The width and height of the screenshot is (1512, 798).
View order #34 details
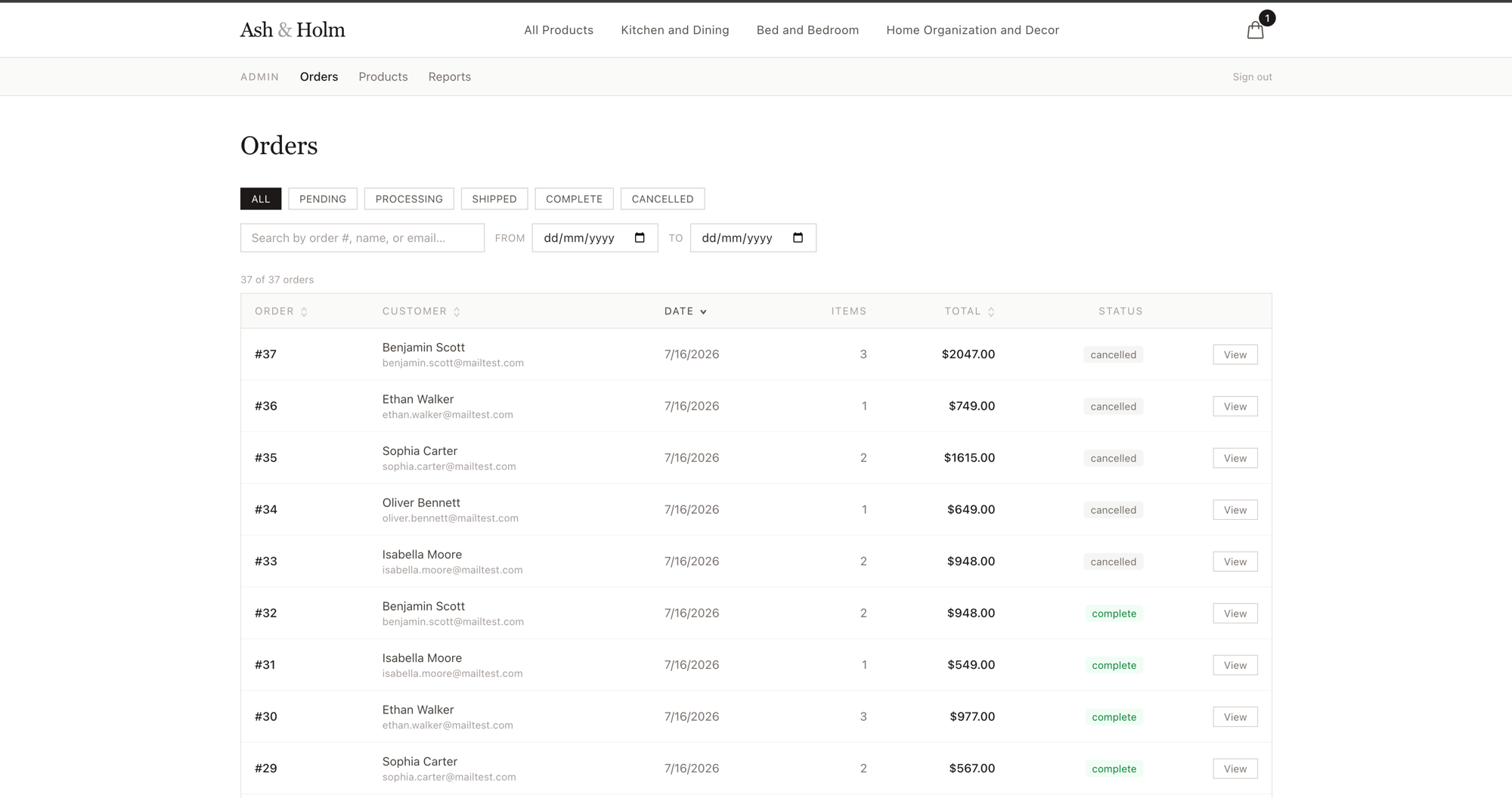1235,509
